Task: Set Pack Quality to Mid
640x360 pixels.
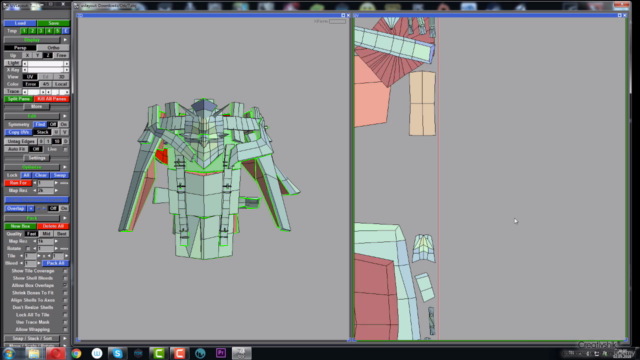Action: [x=46, y=234]
